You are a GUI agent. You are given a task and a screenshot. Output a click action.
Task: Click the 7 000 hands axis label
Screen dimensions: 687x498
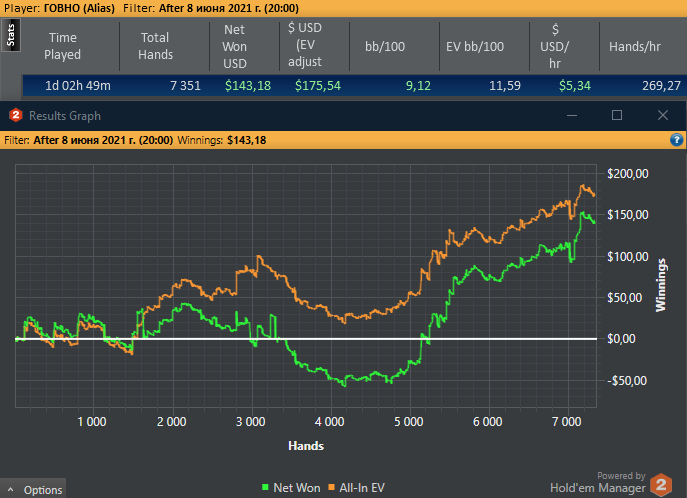(x=566, y=422)
